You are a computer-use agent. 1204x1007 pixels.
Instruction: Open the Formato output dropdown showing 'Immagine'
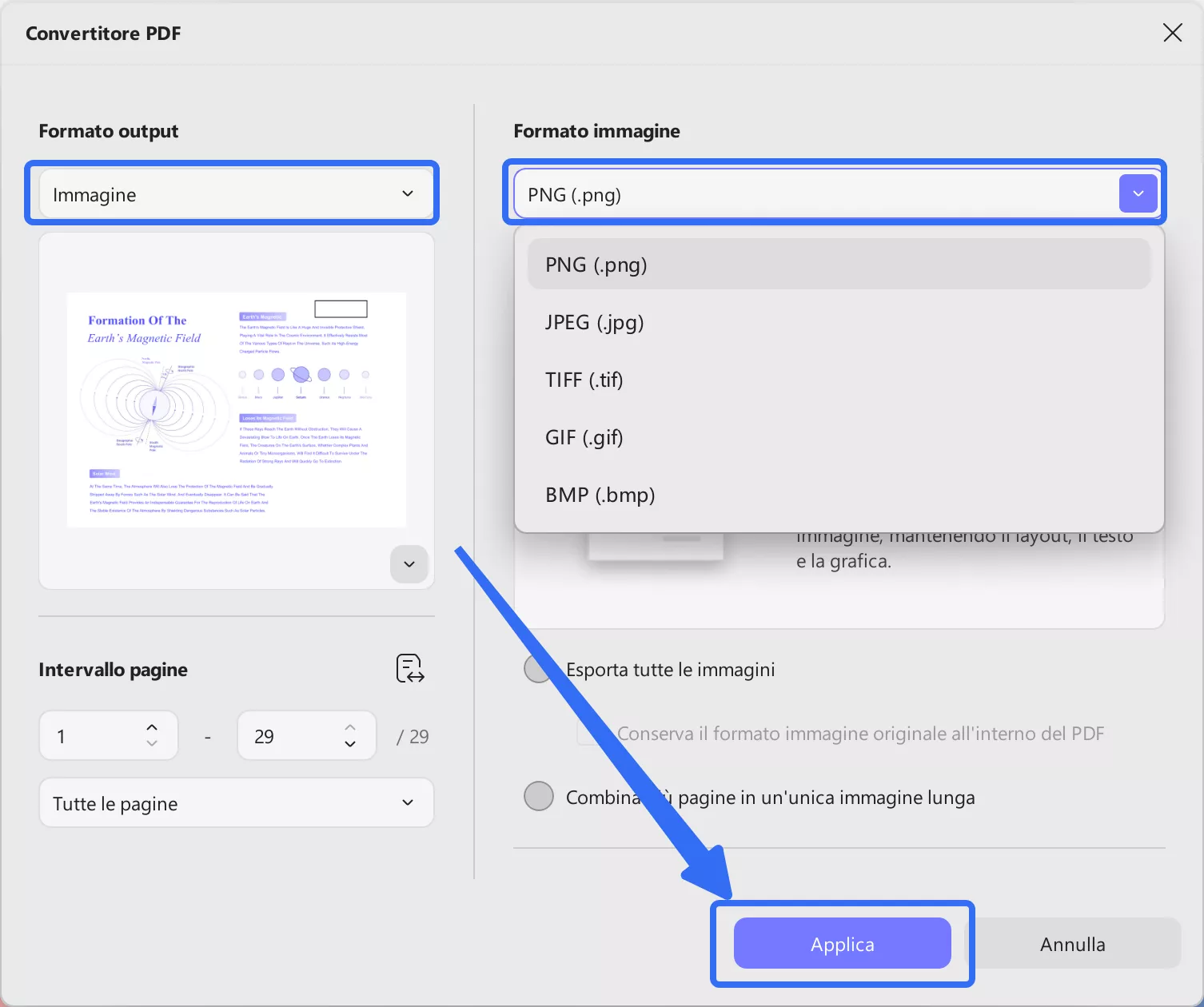tap(232, 193)
